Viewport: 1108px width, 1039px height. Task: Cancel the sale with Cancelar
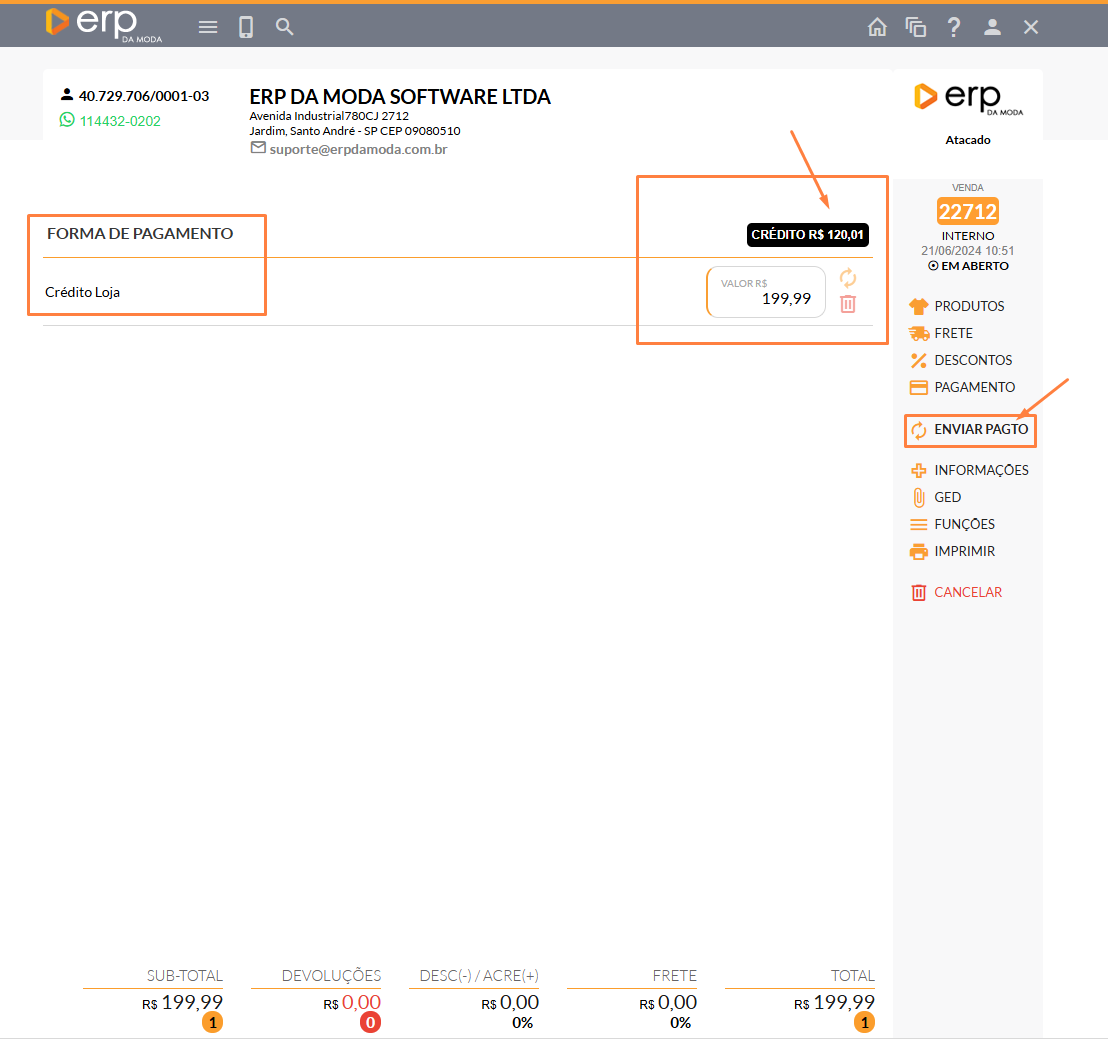point(967,592)
